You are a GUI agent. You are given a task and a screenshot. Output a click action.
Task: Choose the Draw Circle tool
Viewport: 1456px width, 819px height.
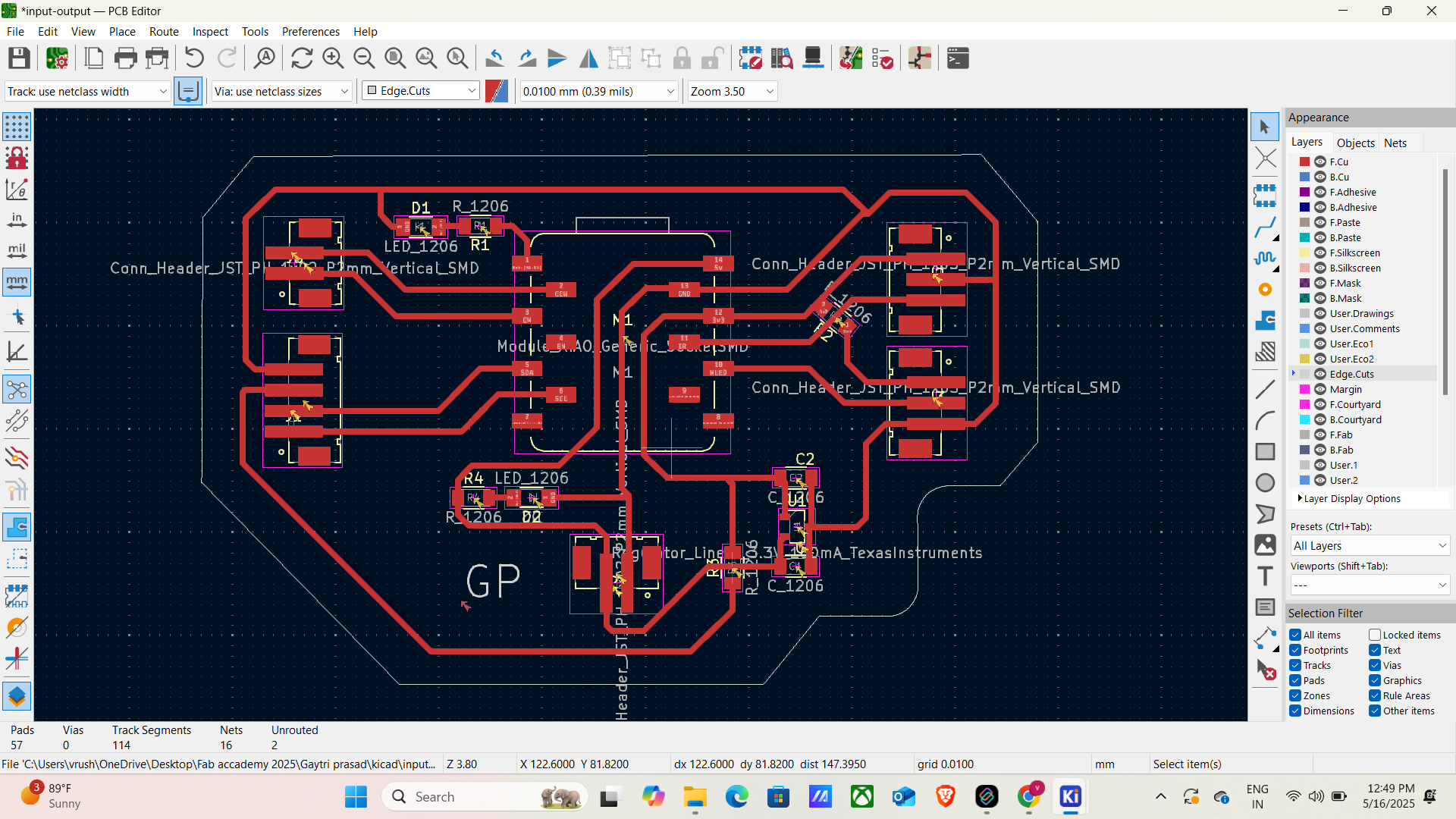(1265, 483)
